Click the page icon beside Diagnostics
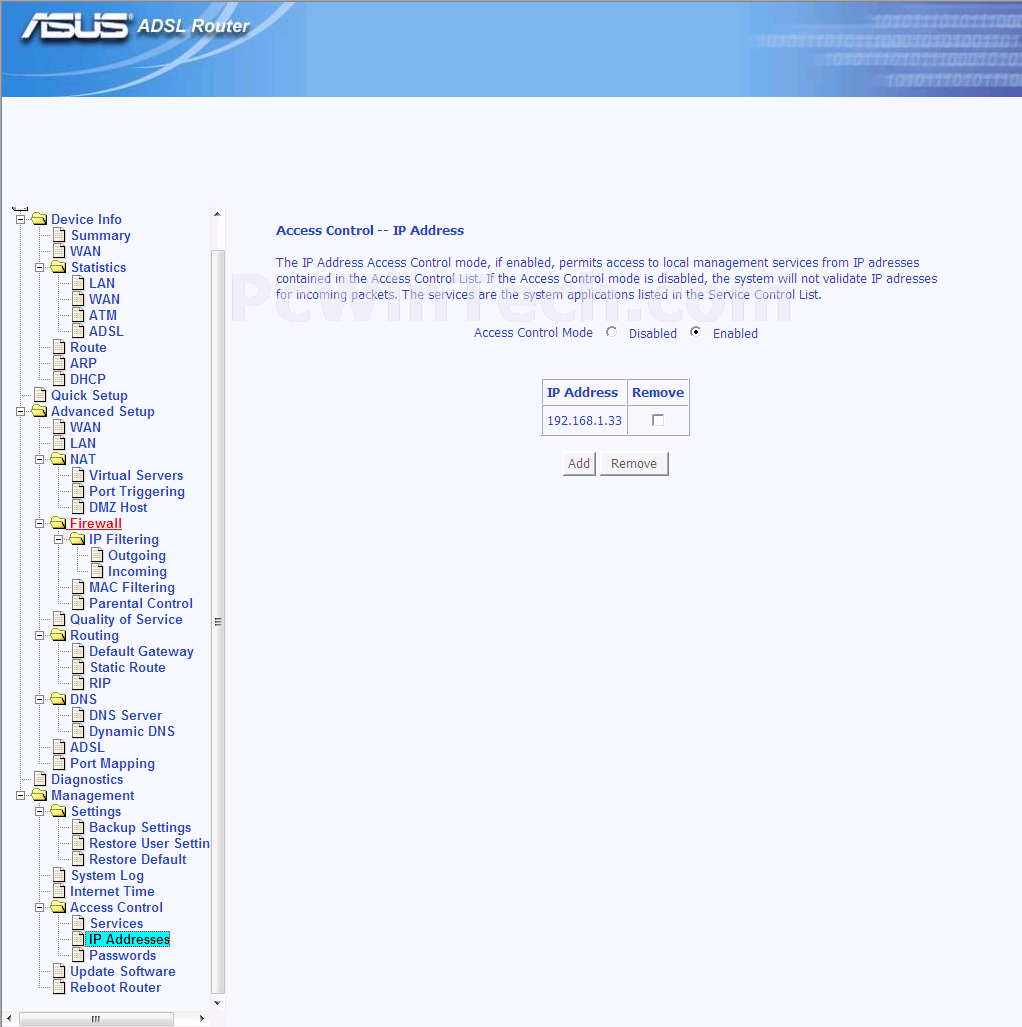Screen dimensions: 1022x1027 pos(40,779)
